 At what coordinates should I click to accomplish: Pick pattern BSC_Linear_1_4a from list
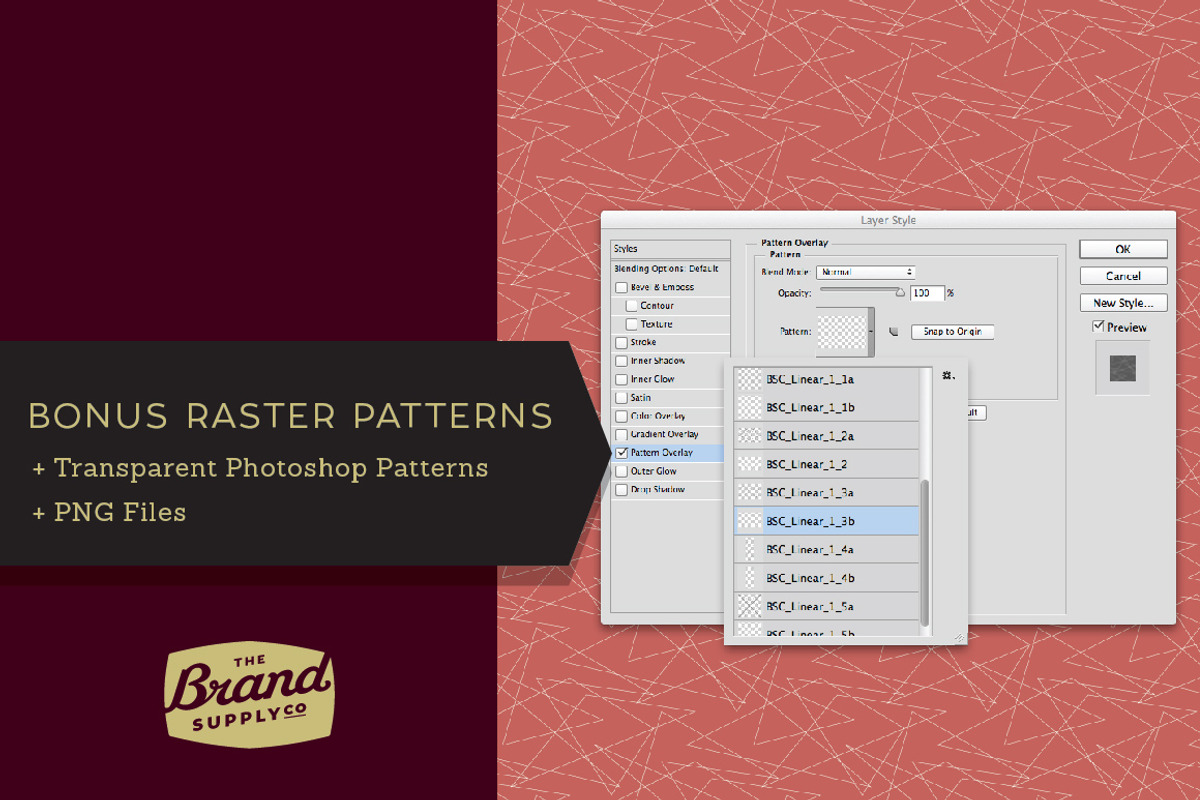coord(827,549)
